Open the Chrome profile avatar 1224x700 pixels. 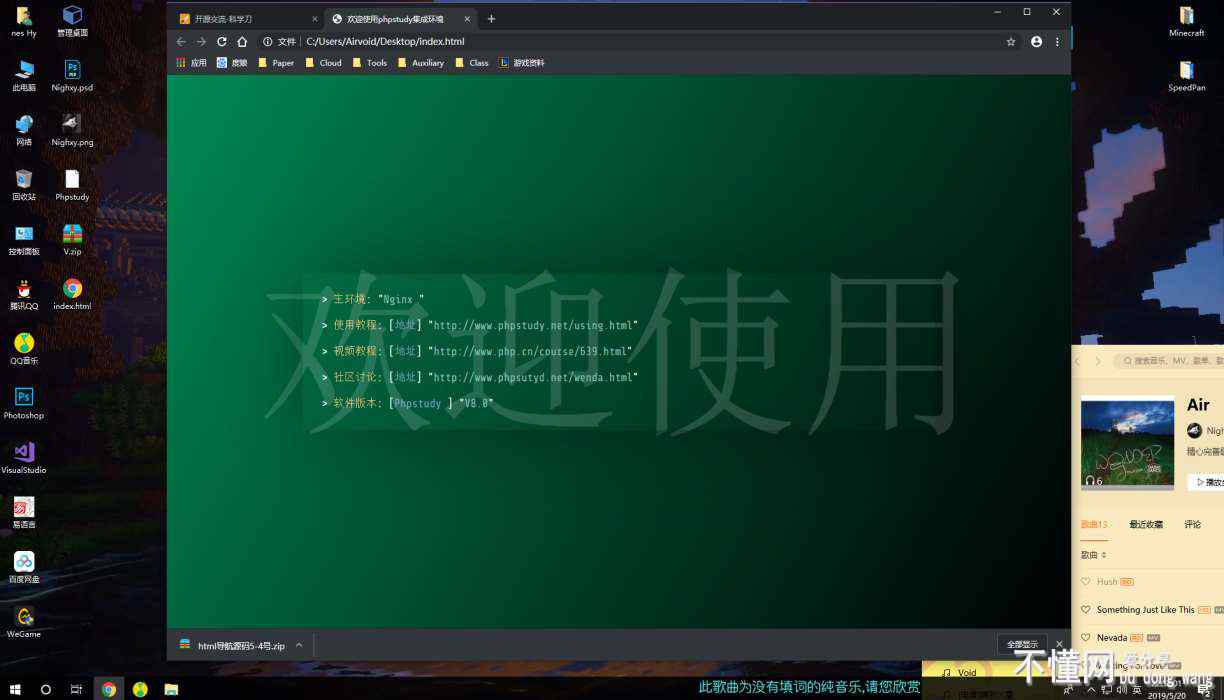tap(1036, 42)
